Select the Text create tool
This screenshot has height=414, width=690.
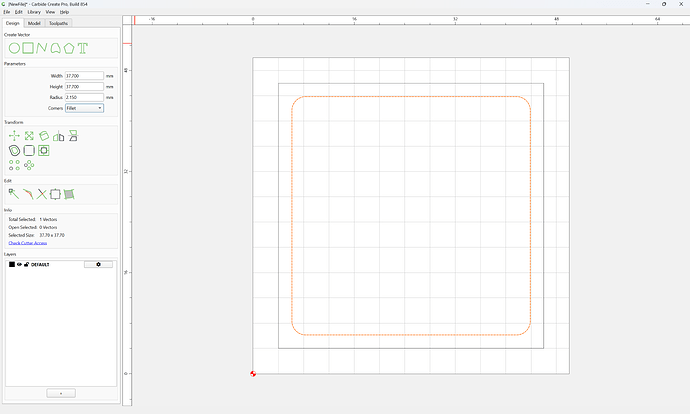coord(83,48)
